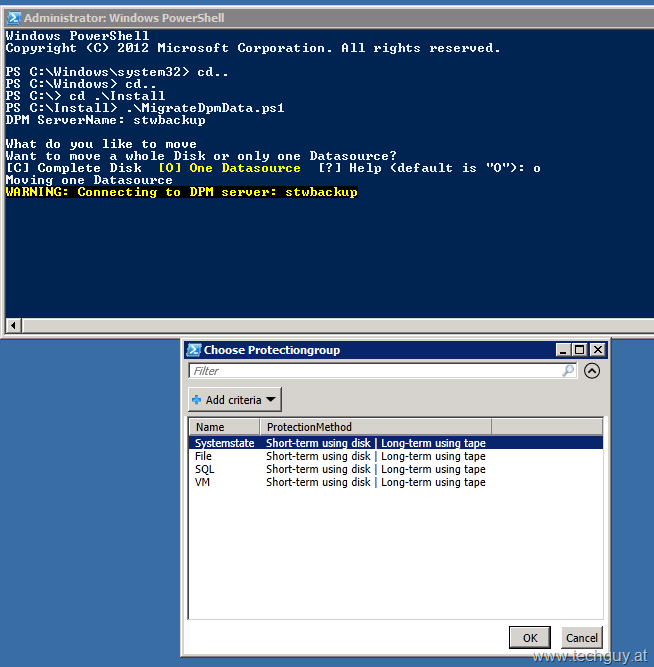Click the magnifier search icon in the Filter box
Screen dimensions: 654x667
tap(568, 371)
